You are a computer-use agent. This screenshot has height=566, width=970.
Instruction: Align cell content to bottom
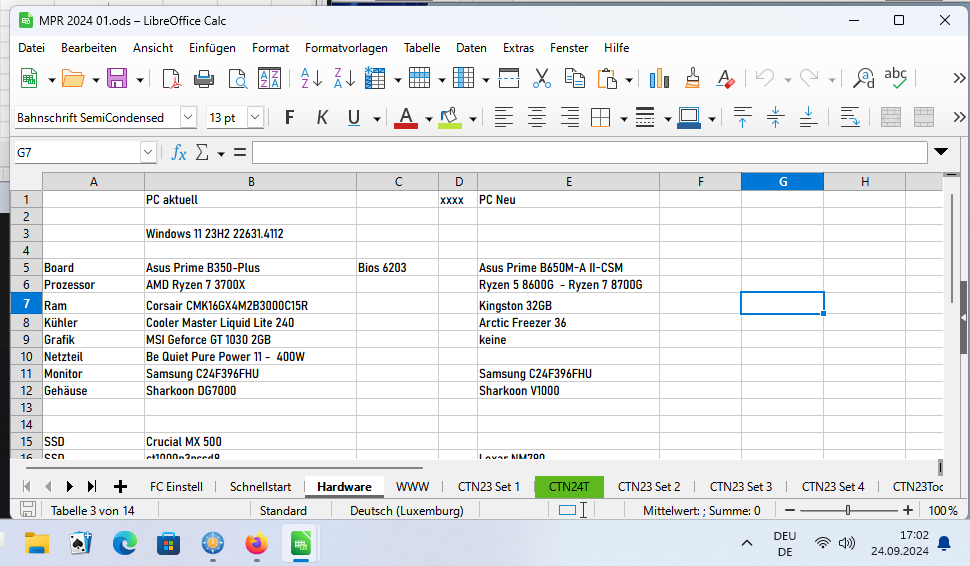pos(808,117)
